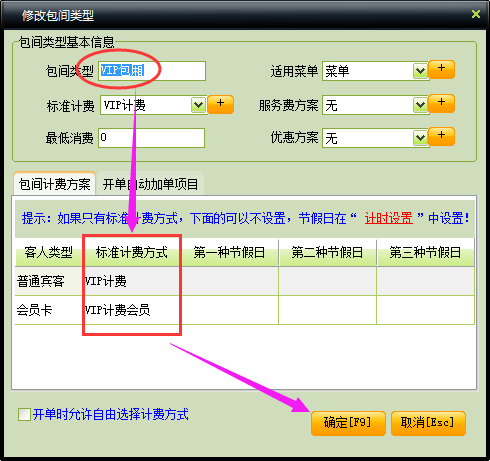Click the 包间类型 text field
Image resolution: width=490 pixels, height=461 pixels.
coord(152,71)
